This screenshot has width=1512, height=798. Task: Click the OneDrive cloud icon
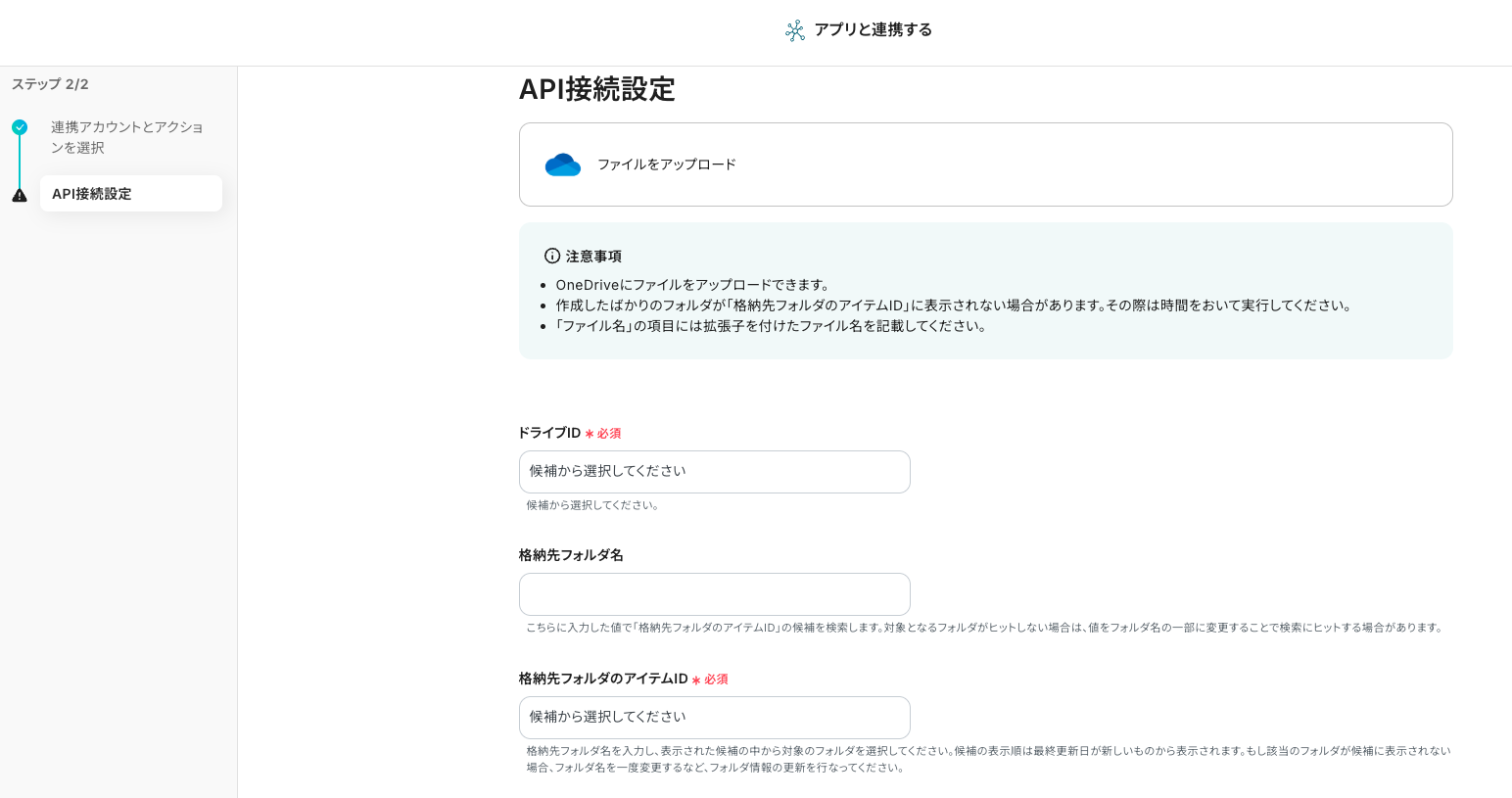563,164
